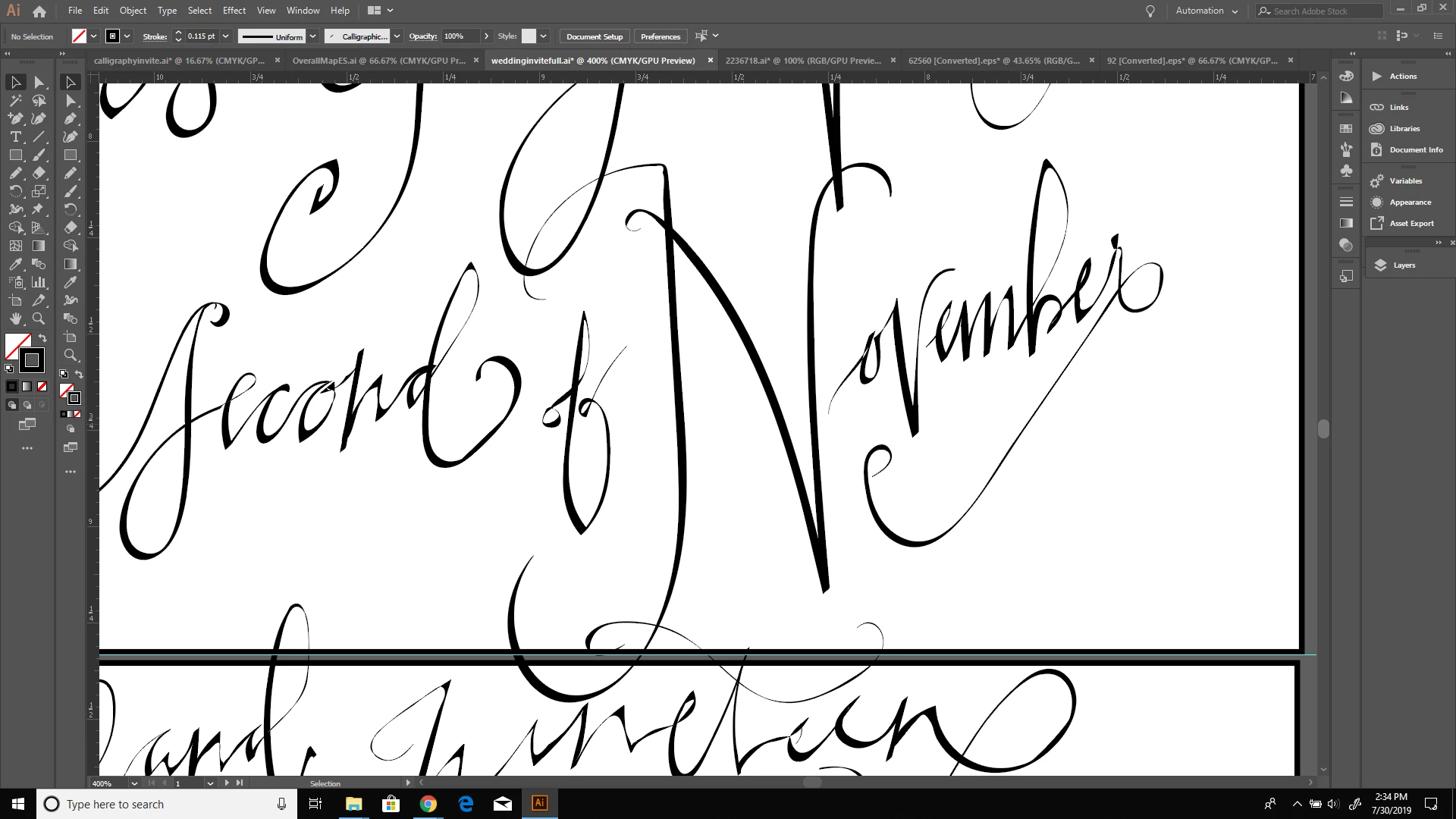Image resolution: width=1456 pixels, height=819 pixels.
Task: Click the Stroke swatch in the main toolbar
Action: (32, 360)
